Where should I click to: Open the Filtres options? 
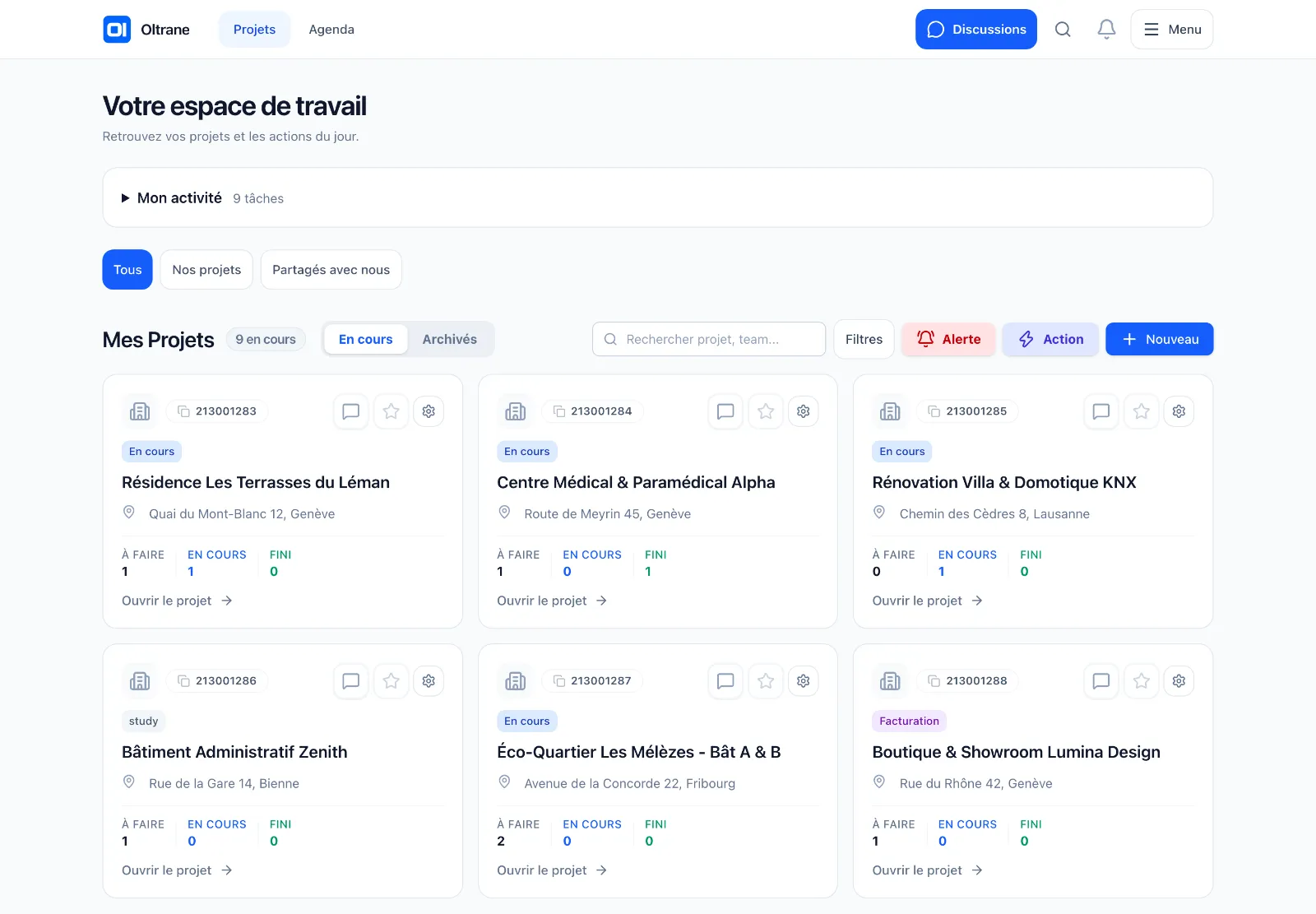[864, 339]
